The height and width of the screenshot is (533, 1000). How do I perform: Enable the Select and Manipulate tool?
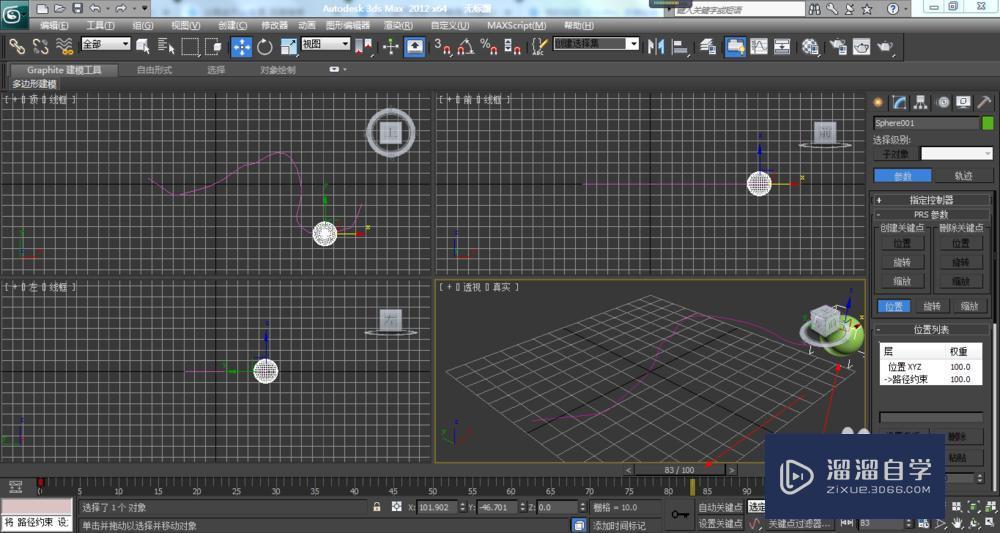click(x=390, y=47)
